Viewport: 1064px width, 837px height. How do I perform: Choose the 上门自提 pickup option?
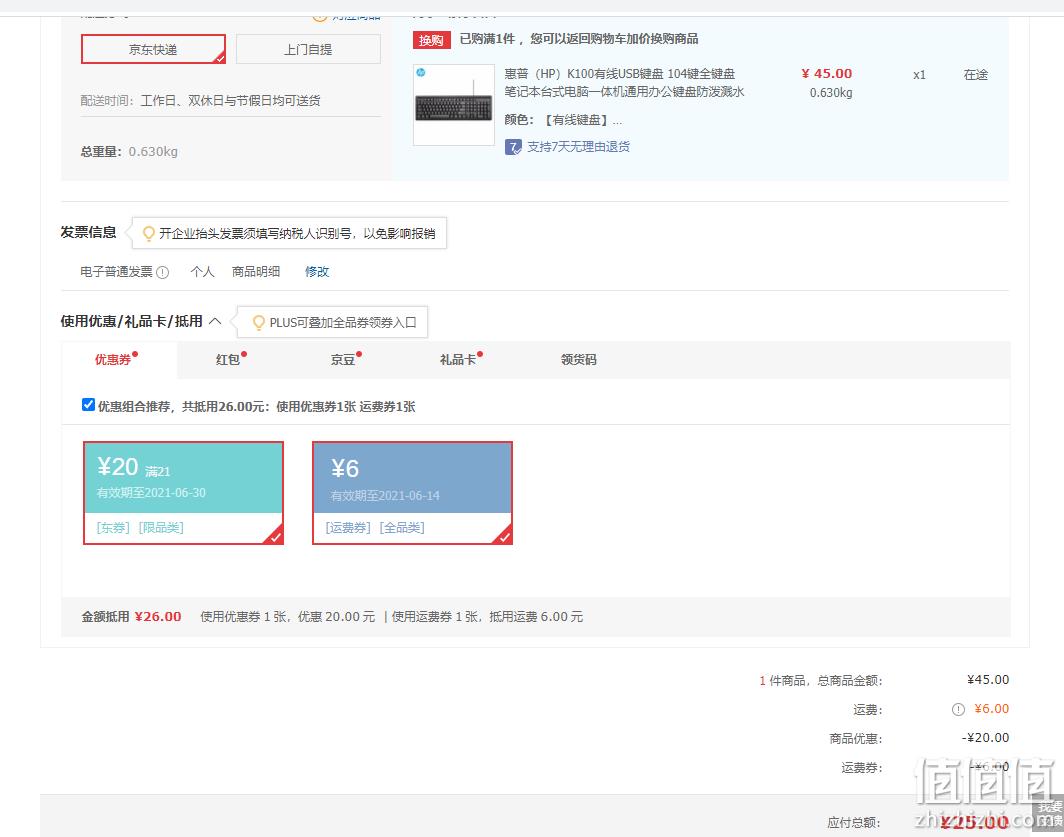point(308,49)
